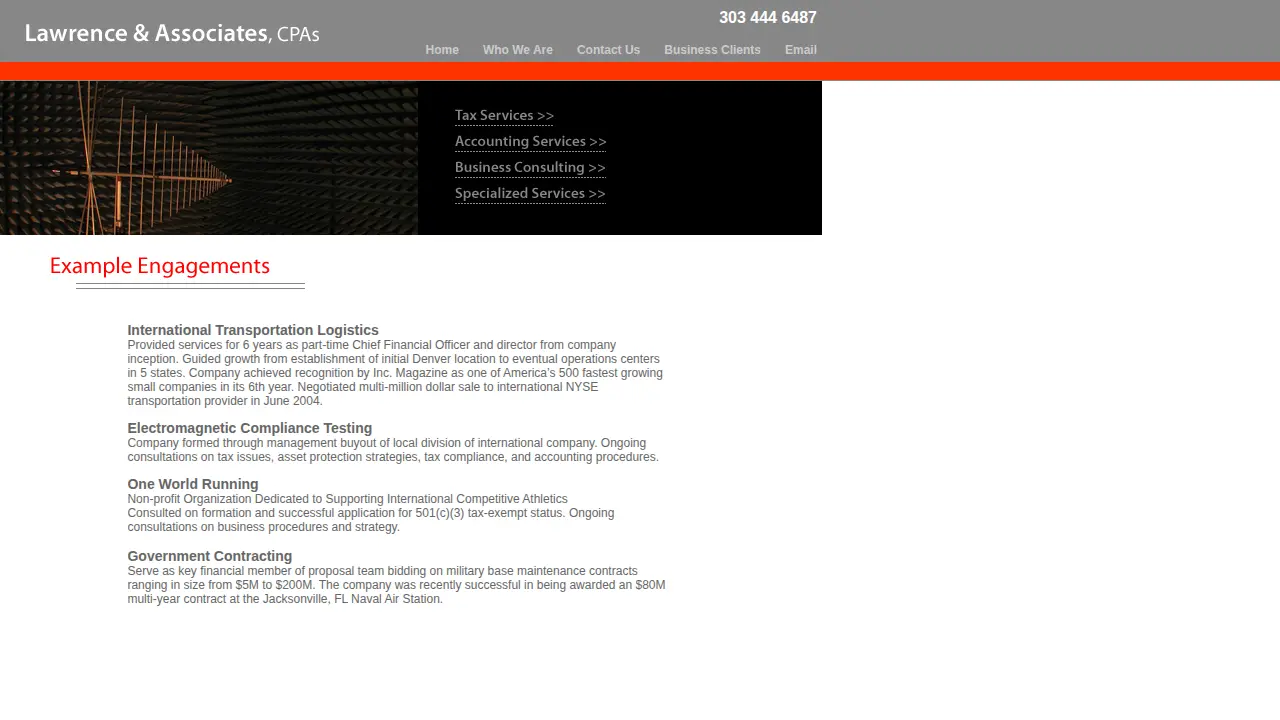Click the line starting 'Company formed through management buyout'
The image size is (1280, 720).
[x=386, y=443]
